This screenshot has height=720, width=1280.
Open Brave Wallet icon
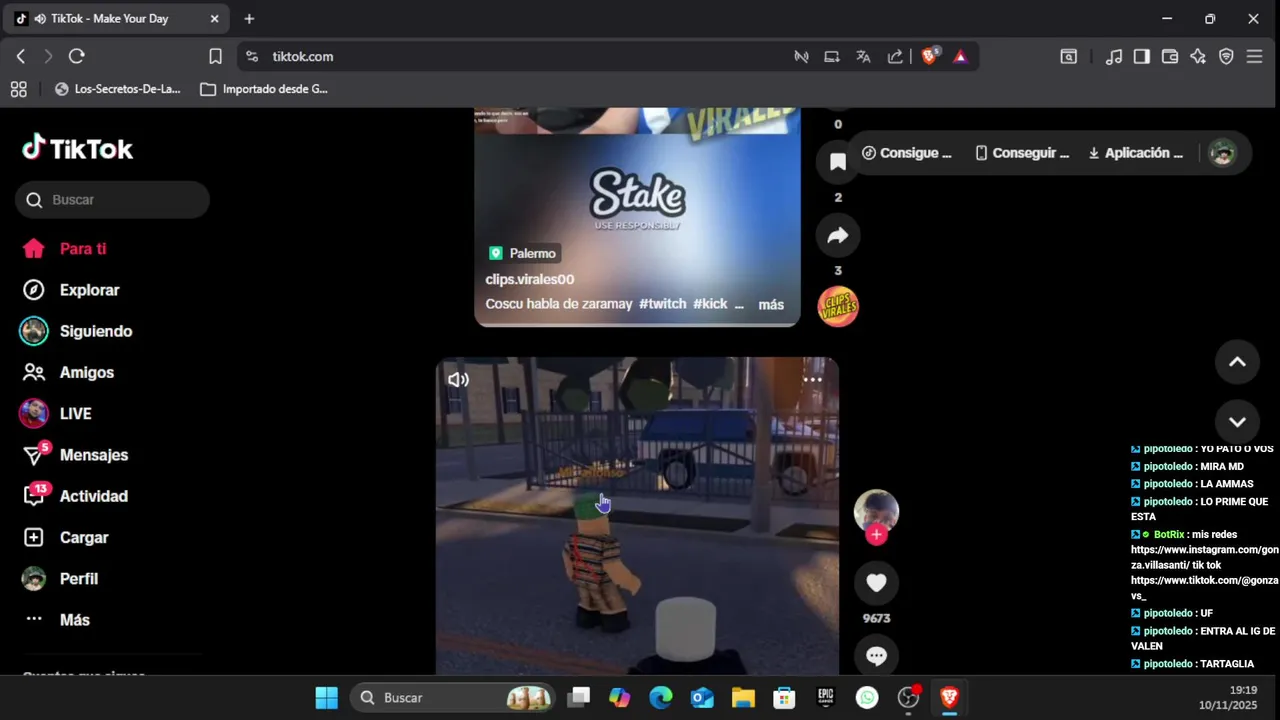pos(1169,57)
